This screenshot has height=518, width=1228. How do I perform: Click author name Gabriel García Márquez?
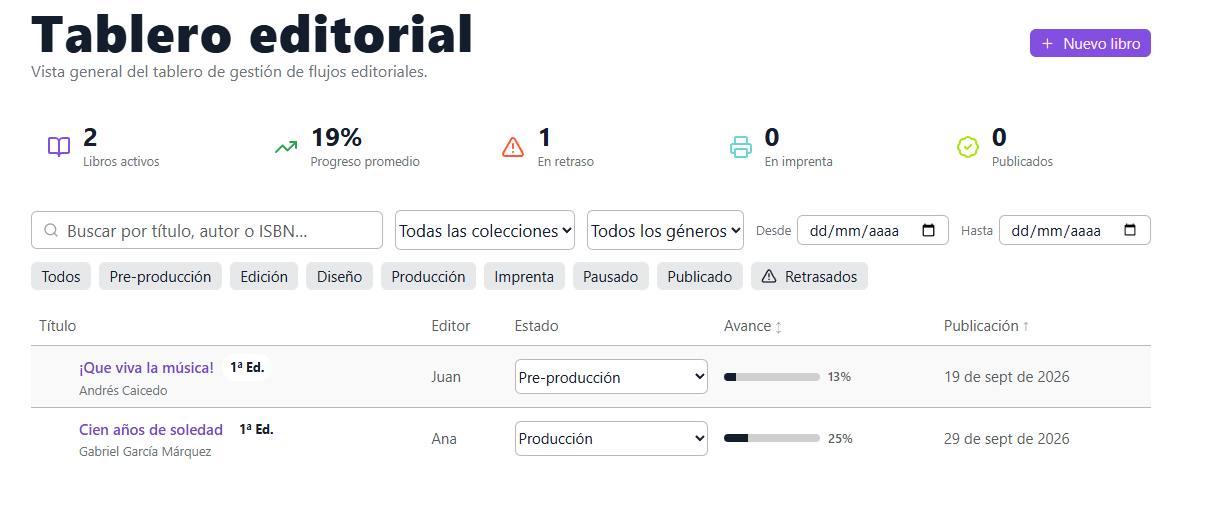click(145, 452)
